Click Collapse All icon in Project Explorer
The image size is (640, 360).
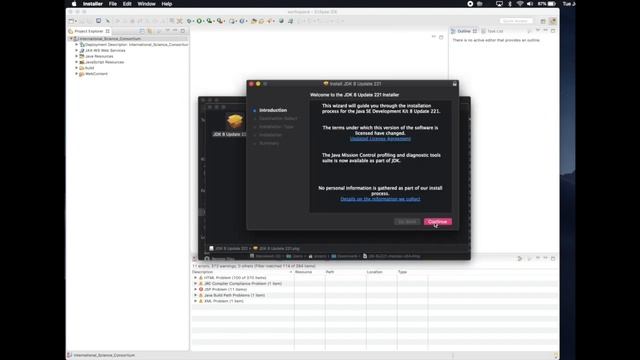coord(142,31)
